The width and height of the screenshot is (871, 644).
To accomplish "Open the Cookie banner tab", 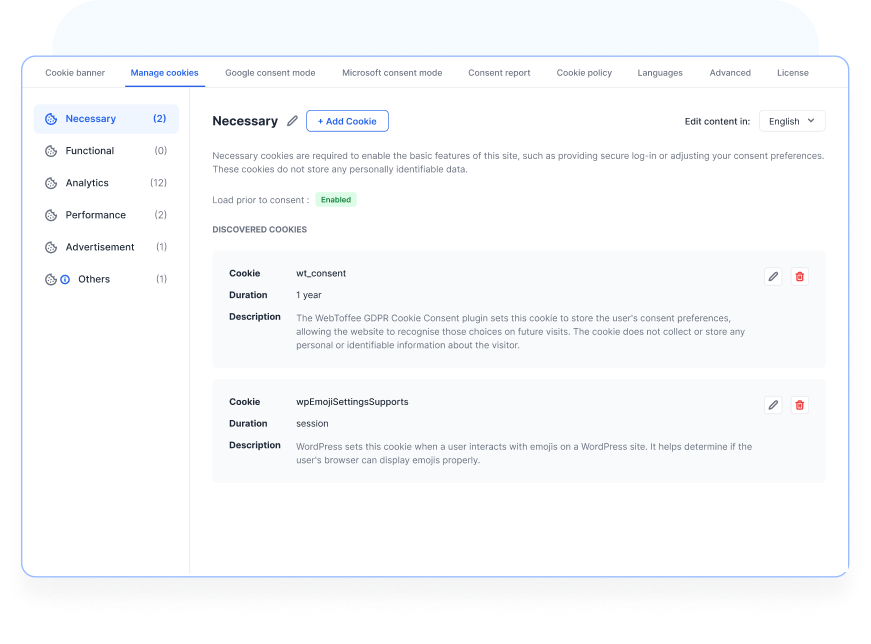I will [x=75, y=73].
